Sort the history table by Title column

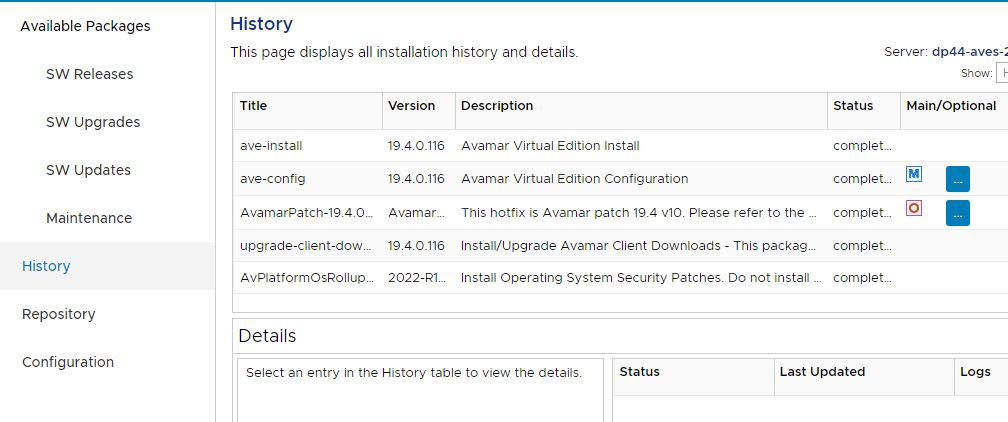pyautogui.click(x=254, y=106)
